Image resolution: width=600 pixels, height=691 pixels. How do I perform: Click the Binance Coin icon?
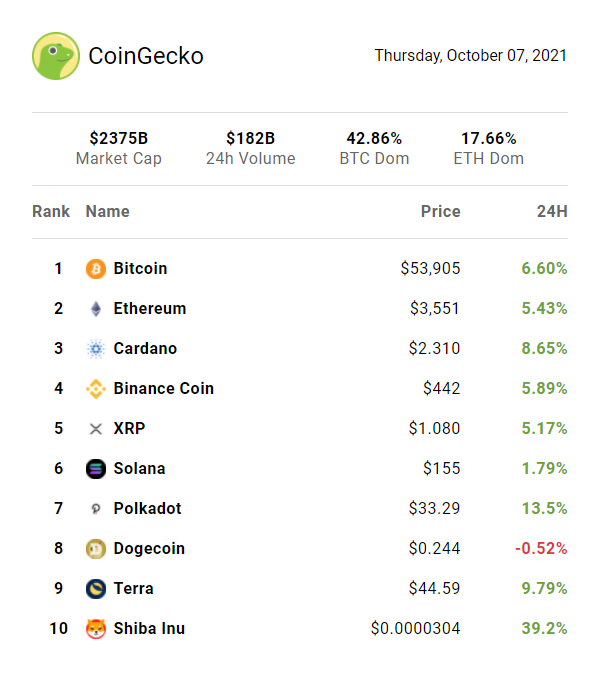[96, 389]
